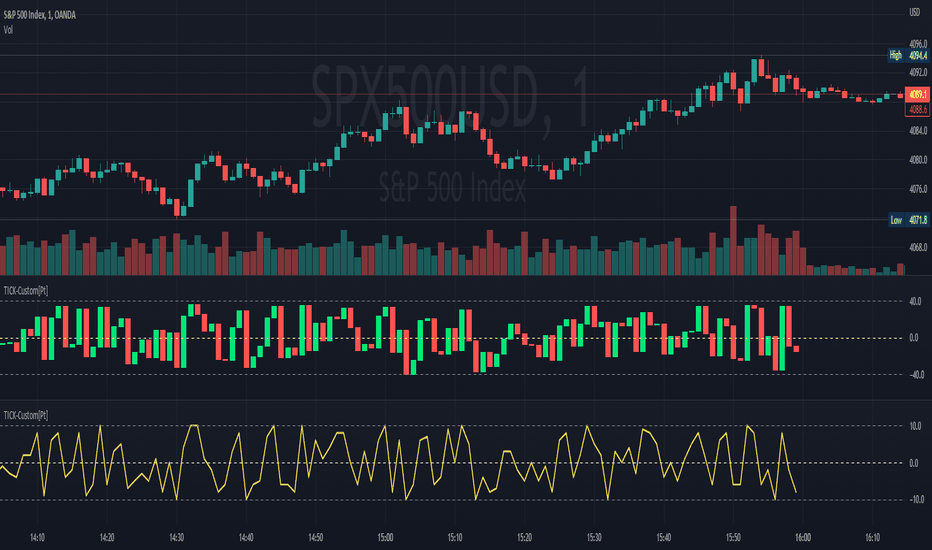932x550 pixels.
Task: Click the 15:50 time axis label
Action: click(x=733, y=538)
